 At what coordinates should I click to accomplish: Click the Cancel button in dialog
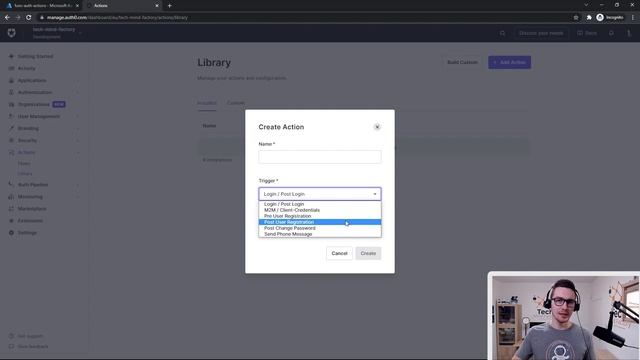[x=339, y=253]
